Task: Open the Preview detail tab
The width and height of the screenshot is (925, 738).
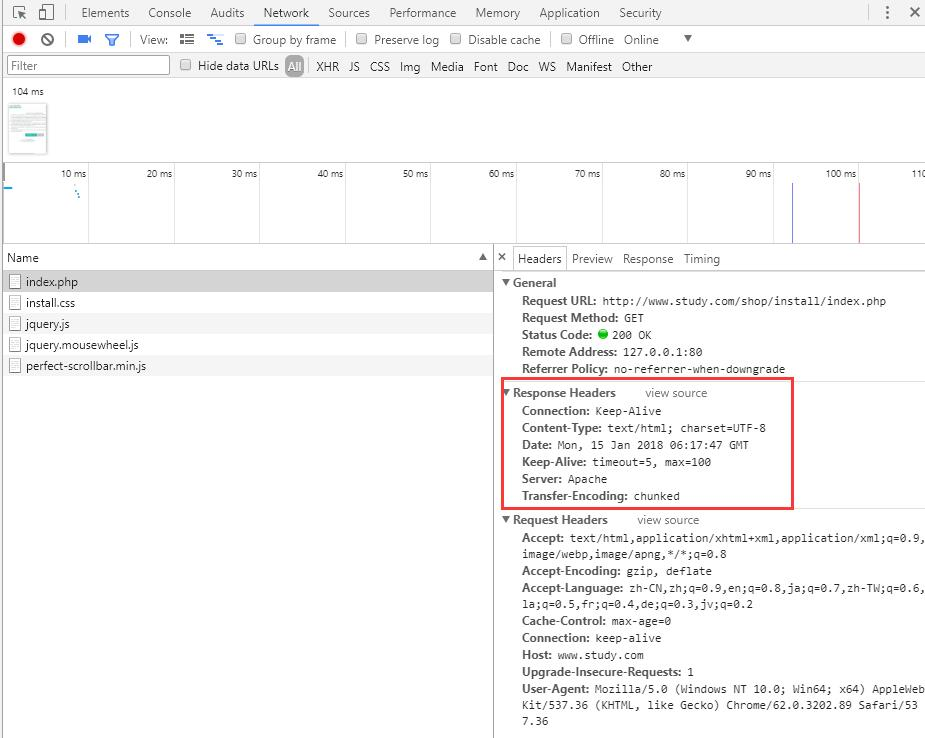Action: coord(592,258)
